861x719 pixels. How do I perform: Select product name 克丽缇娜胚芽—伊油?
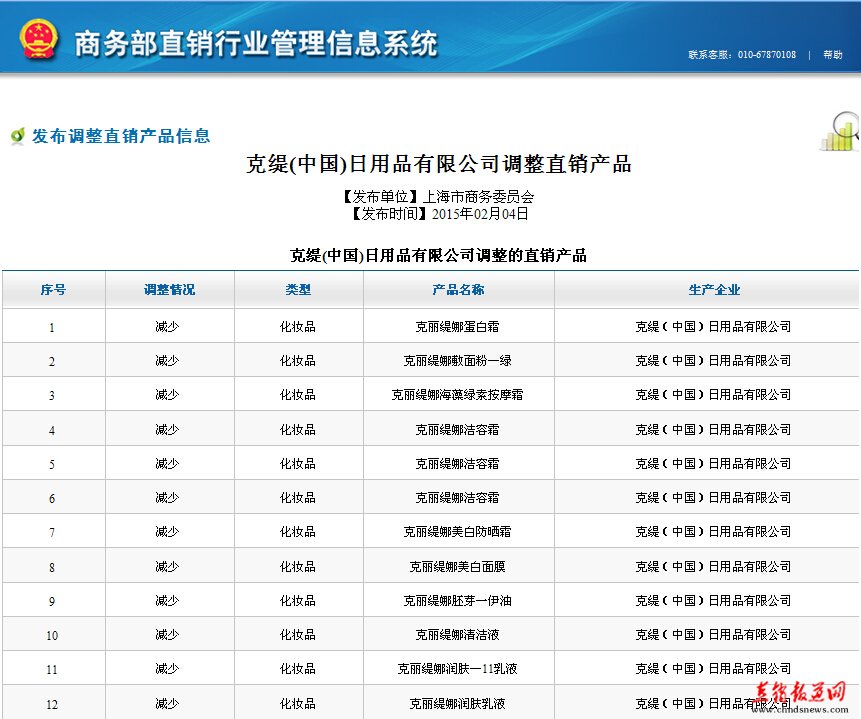tap(457, 600)
